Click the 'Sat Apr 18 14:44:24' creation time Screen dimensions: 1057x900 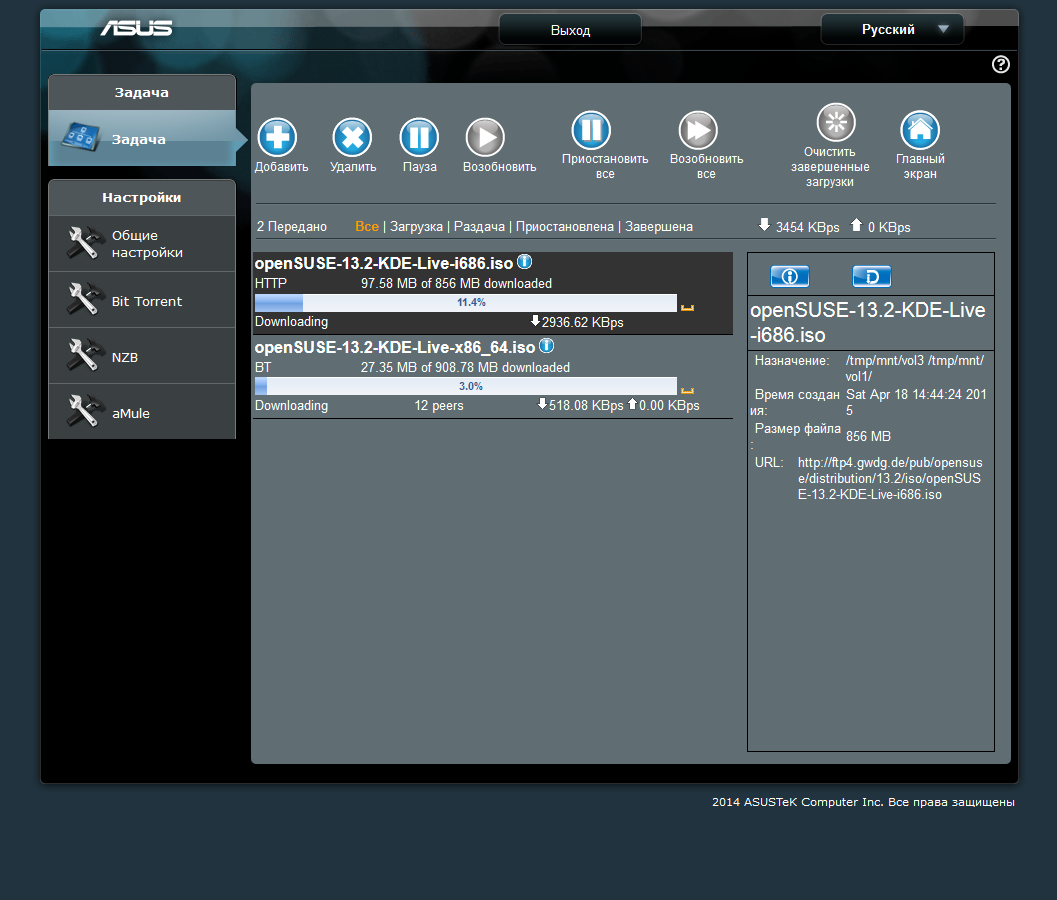click(916, 402)
